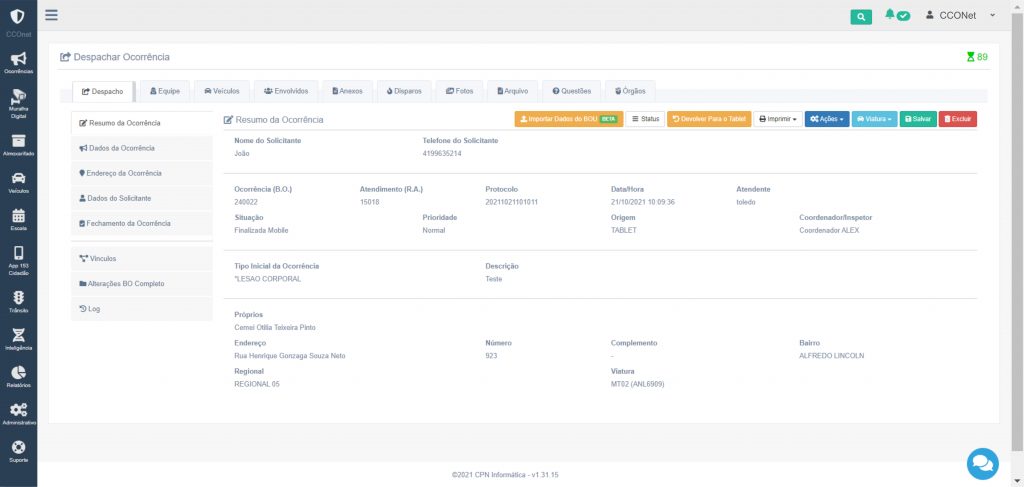
Task: Click the viatura value MT02 (ANL6909)
Action: click(637, 384)
